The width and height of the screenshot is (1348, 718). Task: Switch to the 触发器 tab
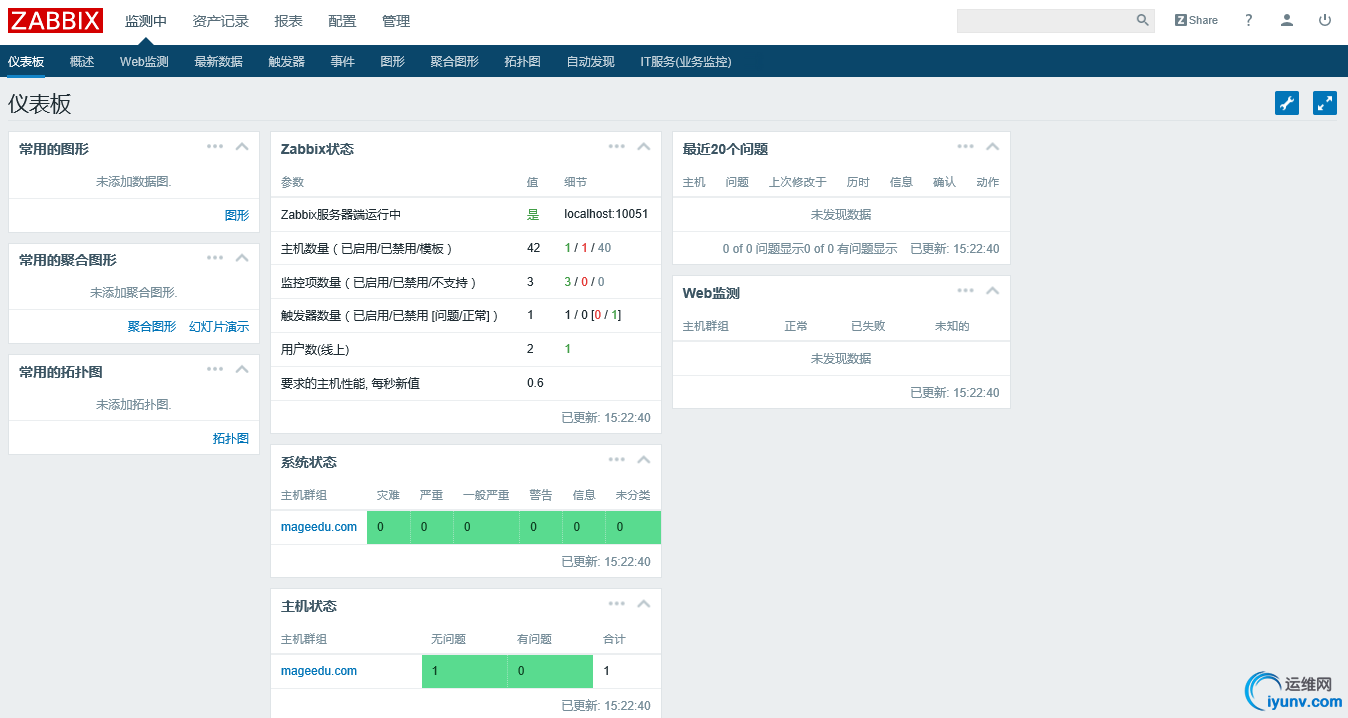click(x=287, y=62)
